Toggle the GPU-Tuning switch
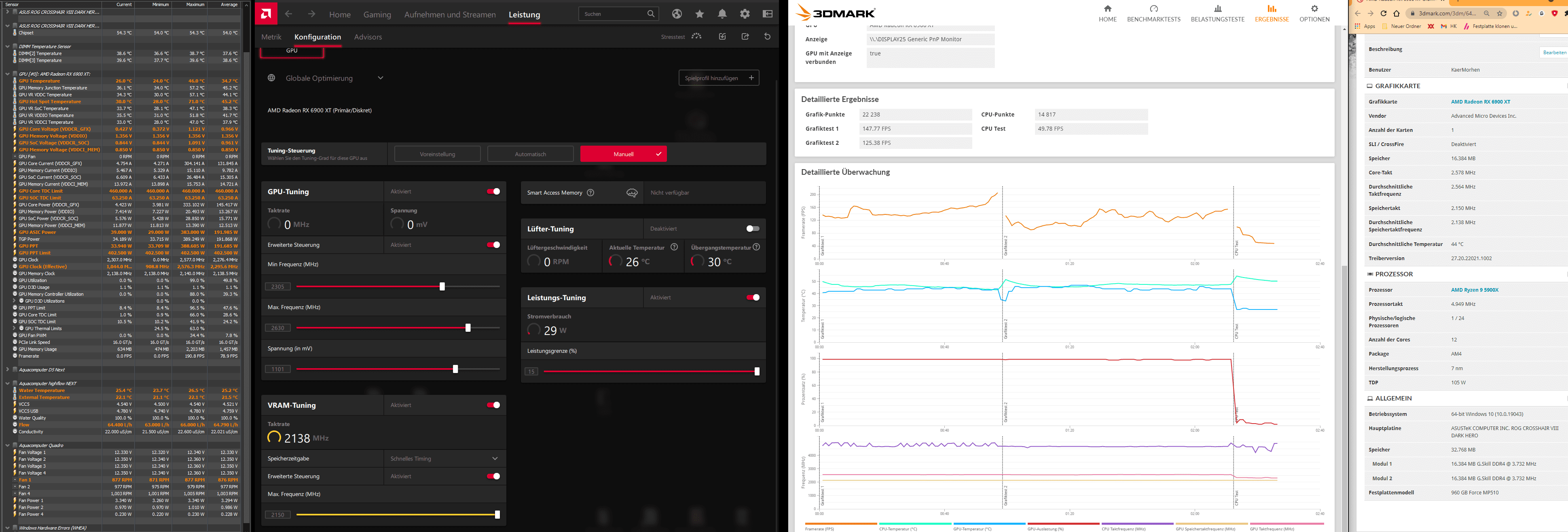The height and width of the screenshot is (532, 1568). click(x=494, y=191)
